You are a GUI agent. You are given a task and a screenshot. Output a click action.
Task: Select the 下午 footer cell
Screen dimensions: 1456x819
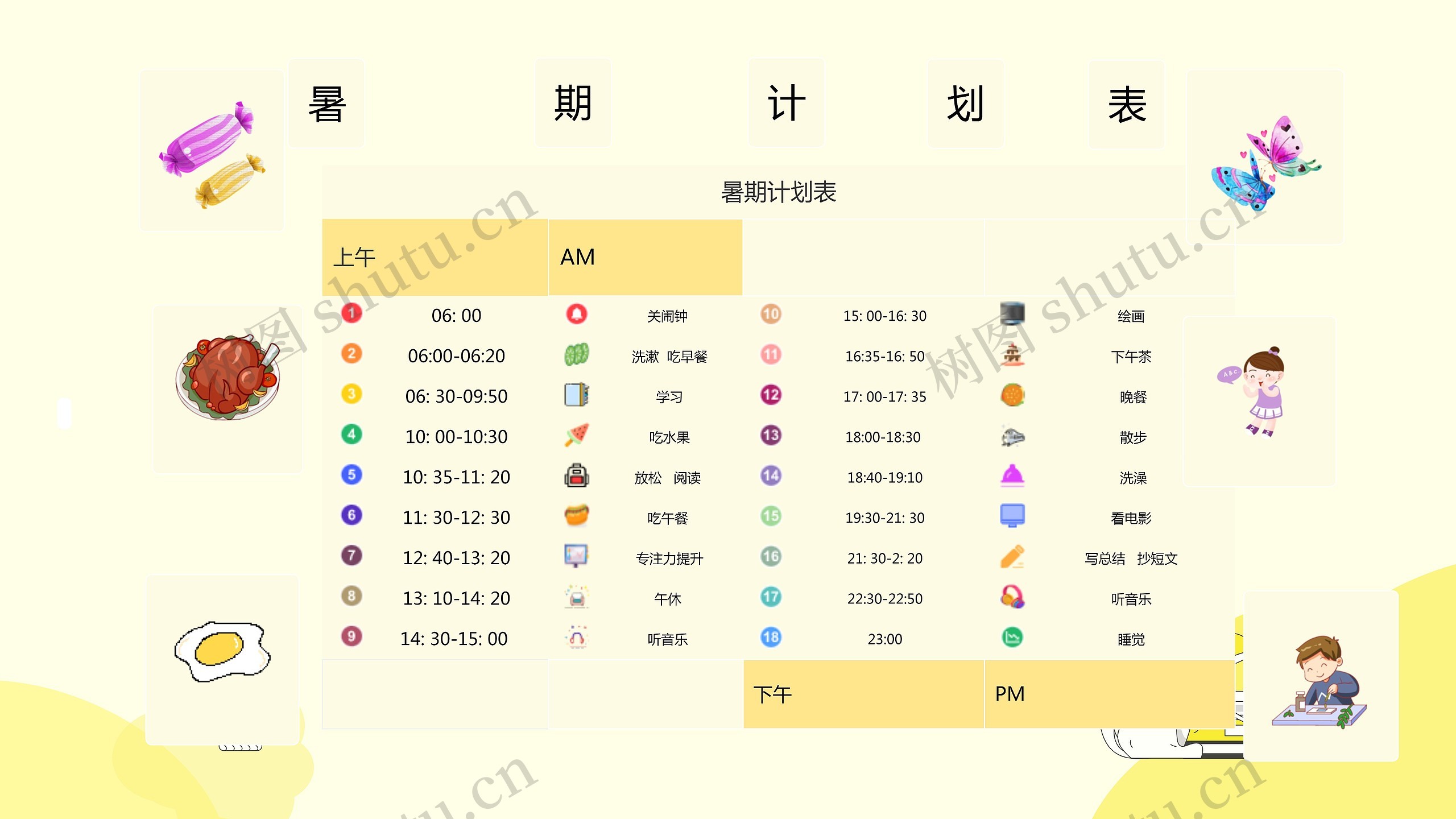pos(863,694)
